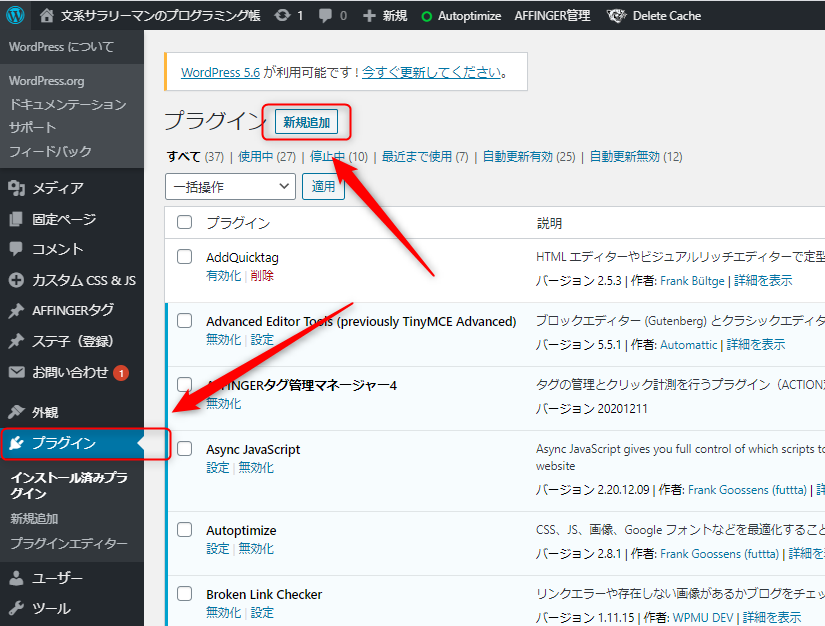Viewport: 825px width, 626px height.
Task: Open the comments bubble icon in the admin bar
Action: pyautogui.click(x=326, y=16)
